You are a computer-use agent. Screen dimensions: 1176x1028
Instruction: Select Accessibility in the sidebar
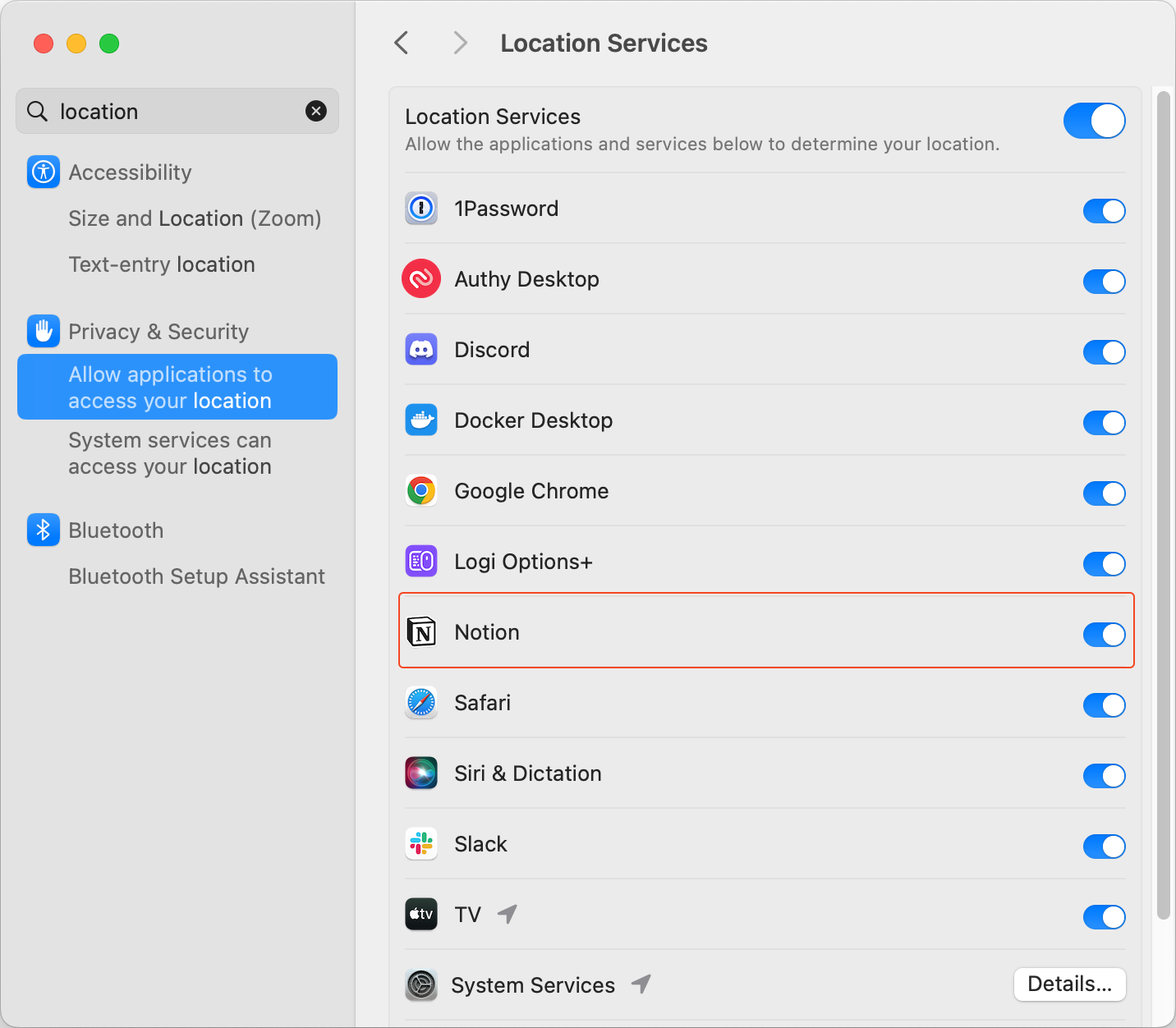click(130, 172)
